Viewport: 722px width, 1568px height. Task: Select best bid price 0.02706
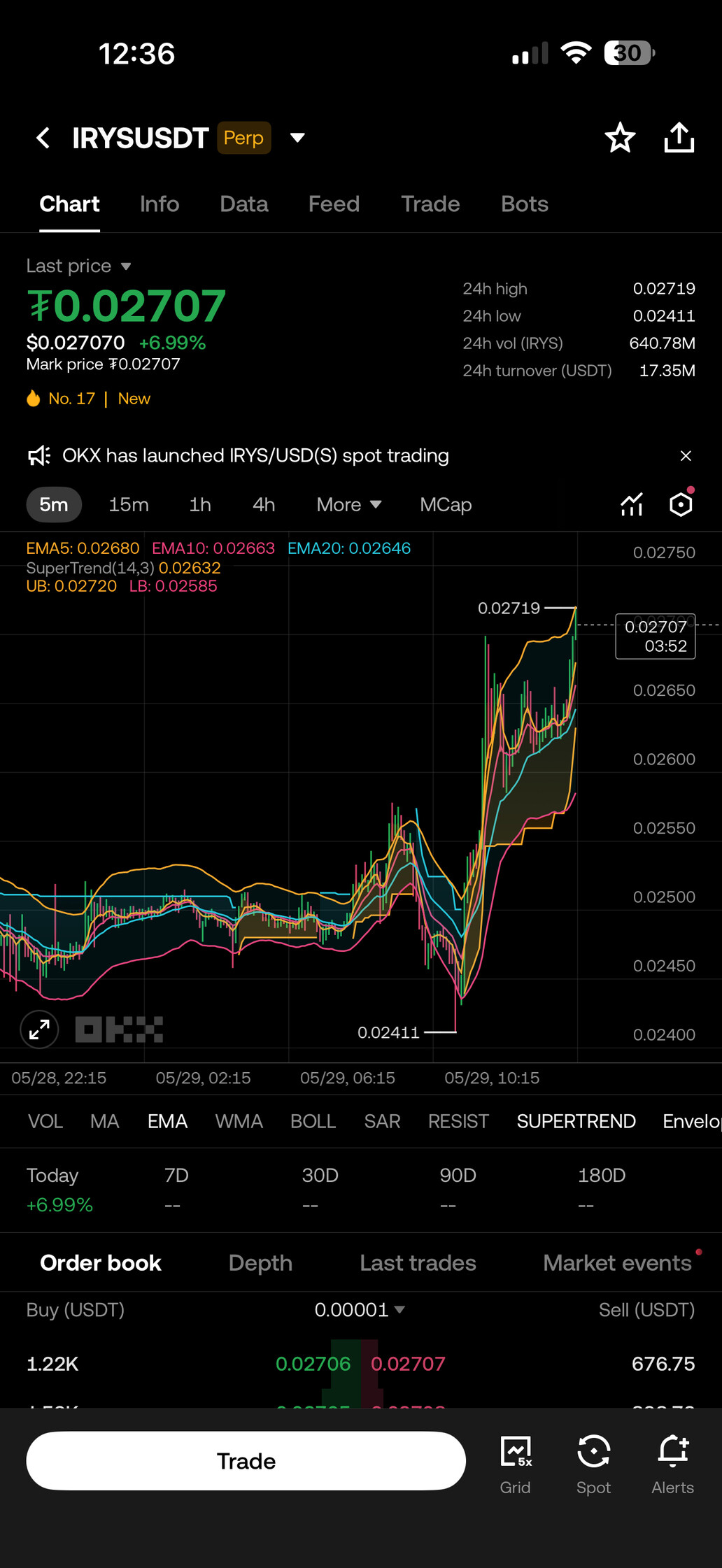313,1364
